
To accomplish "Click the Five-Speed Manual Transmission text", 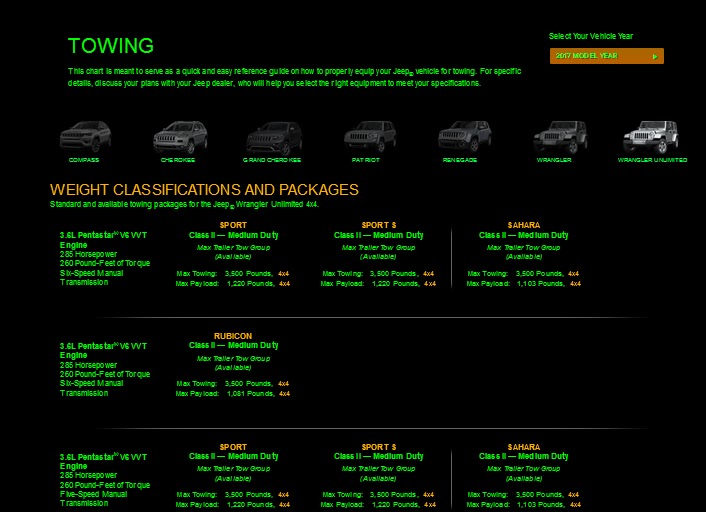I will [x=94, y=498].
